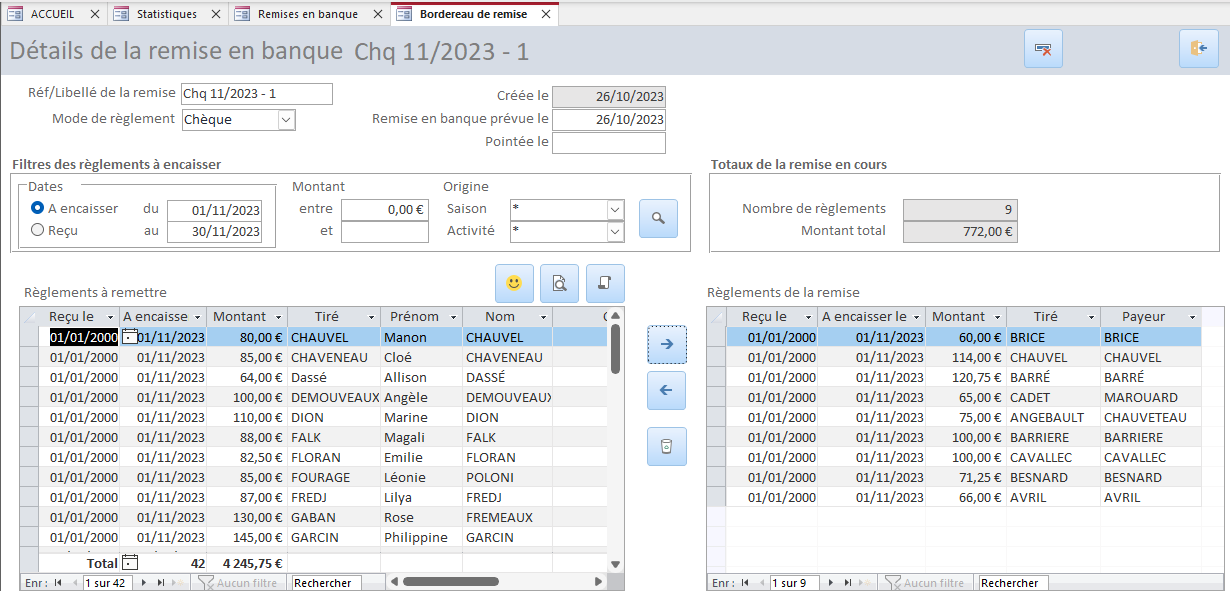The width and height of the screenshot is (1230, 591).
Task: Close the Remises en banque tab
Action: pyautogui.click(x=377, y=14)
